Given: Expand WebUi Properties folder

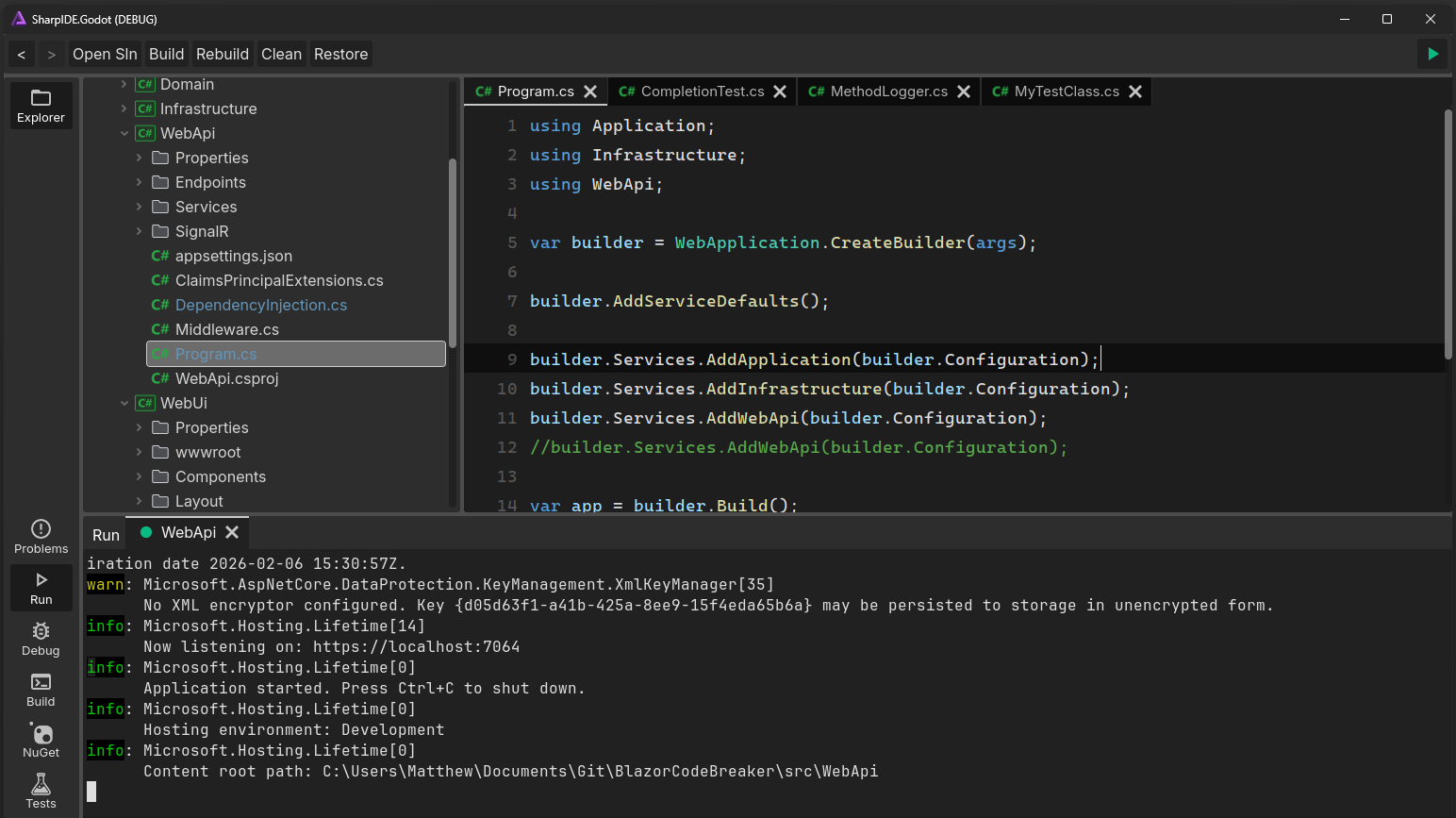Looking at the screenshot, I should click(x=140, y=427).
